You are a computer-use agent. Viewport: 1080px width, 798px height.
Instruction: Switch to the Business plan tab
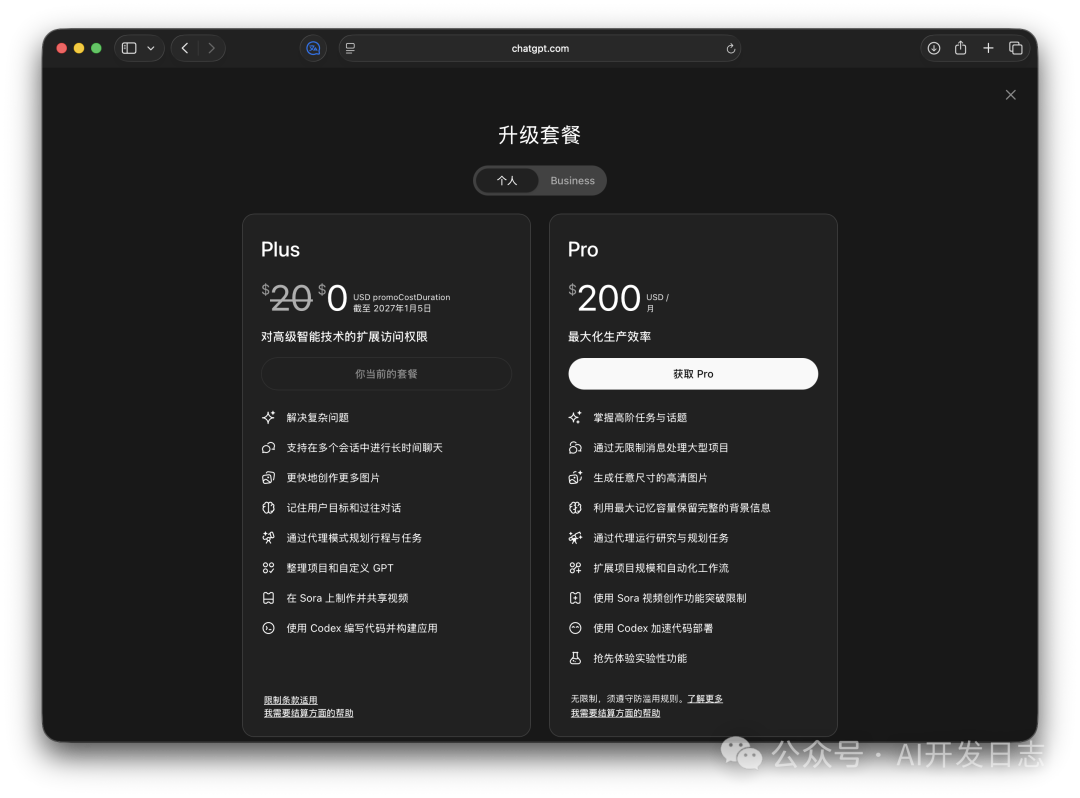(x=572, y=180)
